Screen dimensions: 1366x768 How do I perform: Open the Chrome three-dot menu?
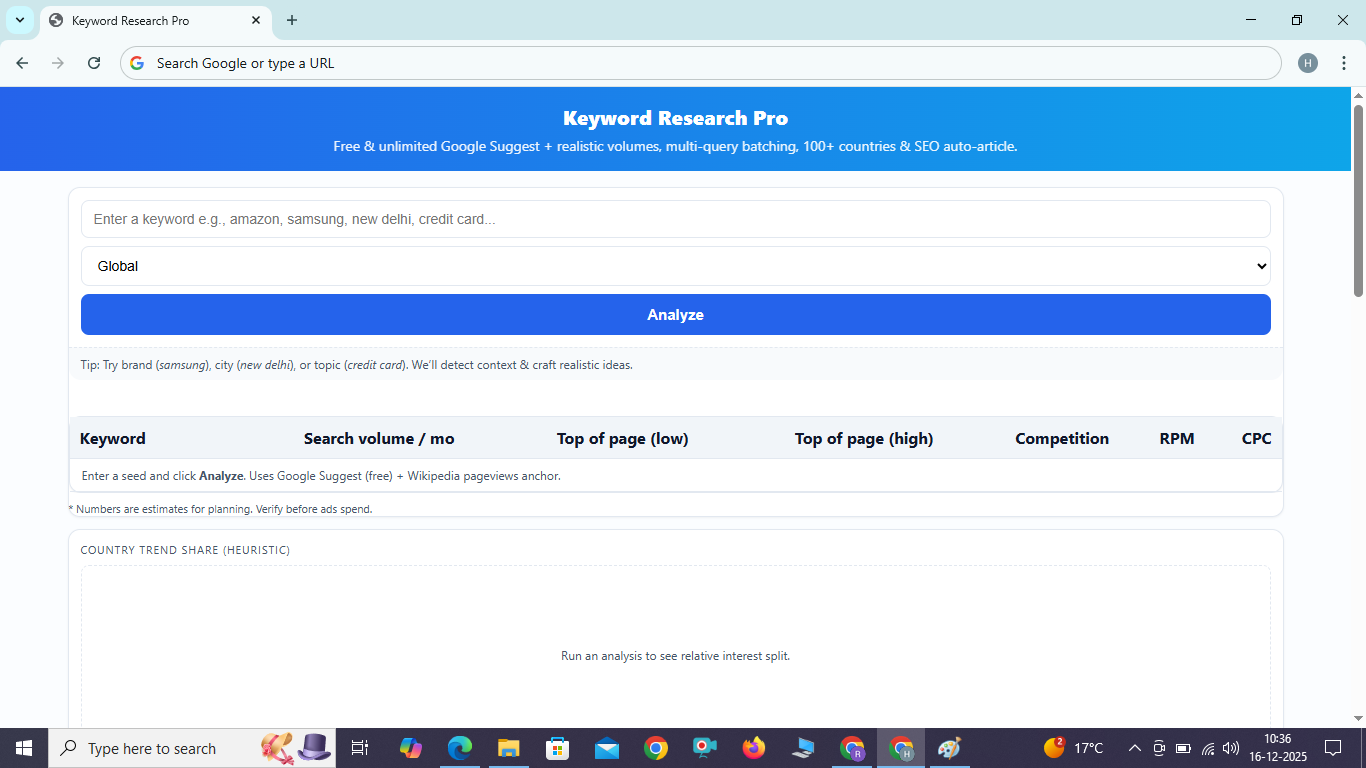pyautogui.click(x=1344, y=62)
